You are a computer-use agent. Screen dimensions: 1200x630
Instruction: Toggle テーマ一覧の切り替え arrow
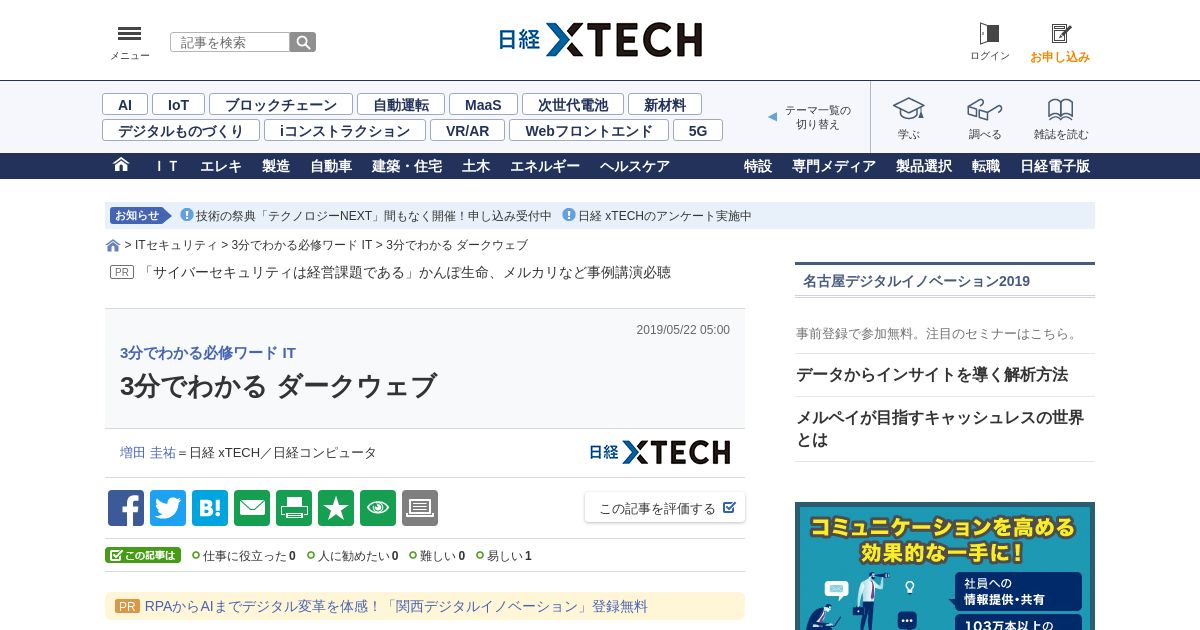pos(772,117)
